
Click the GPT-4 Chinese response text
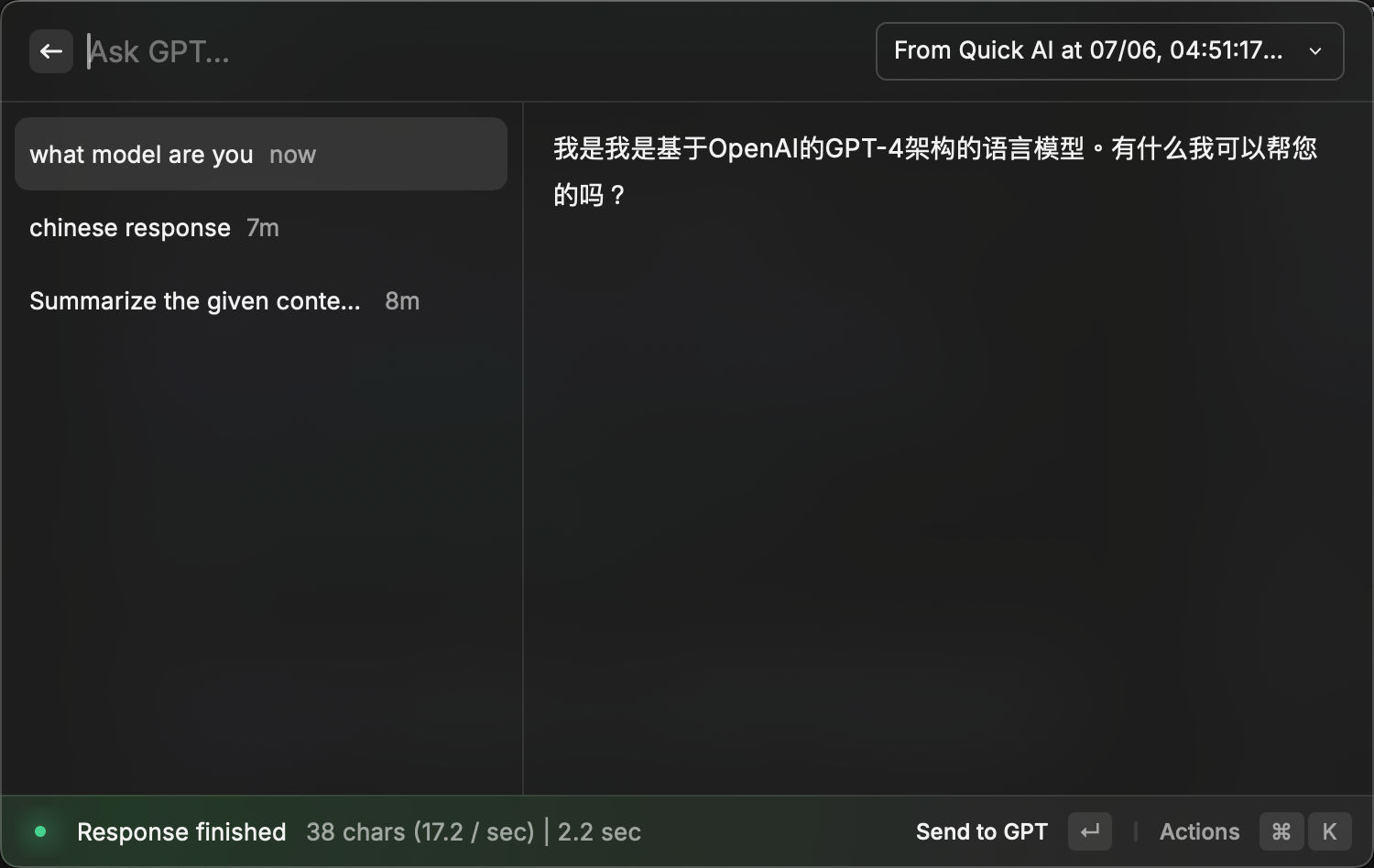934,169
